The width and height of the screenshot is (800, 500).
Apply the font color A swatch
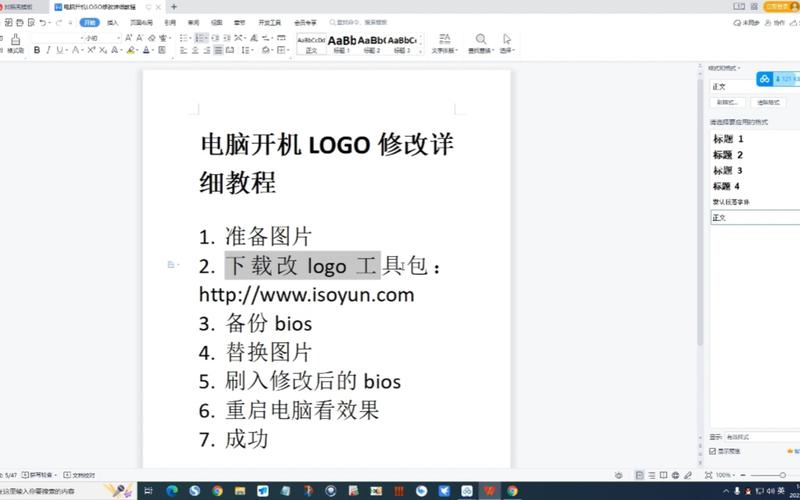[x=146, y=50]
